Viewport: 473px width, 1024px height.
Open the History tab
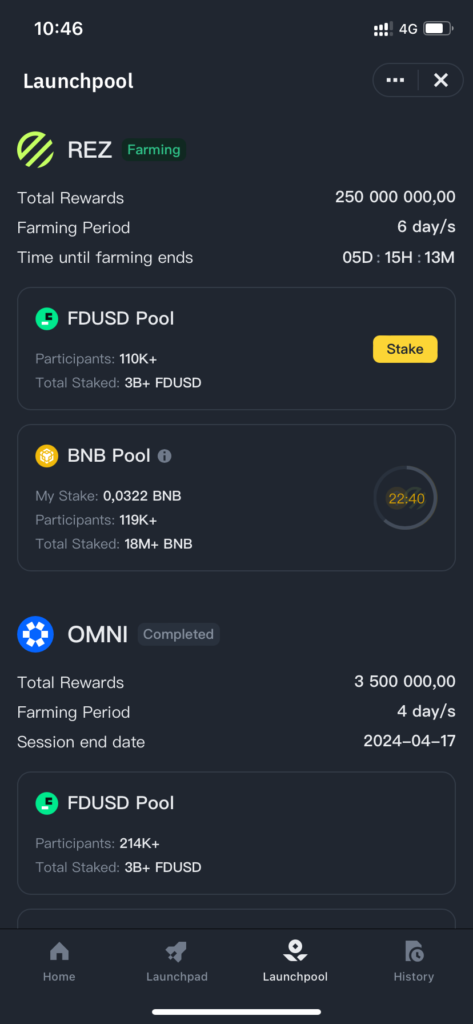point(414,963)
